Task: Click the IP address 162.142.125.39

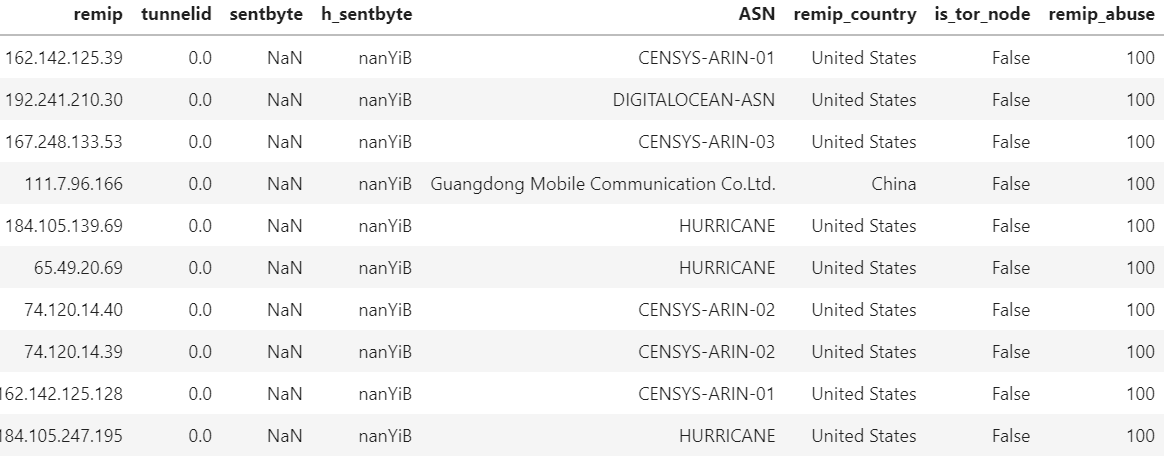Action: (x=64, y=58)
